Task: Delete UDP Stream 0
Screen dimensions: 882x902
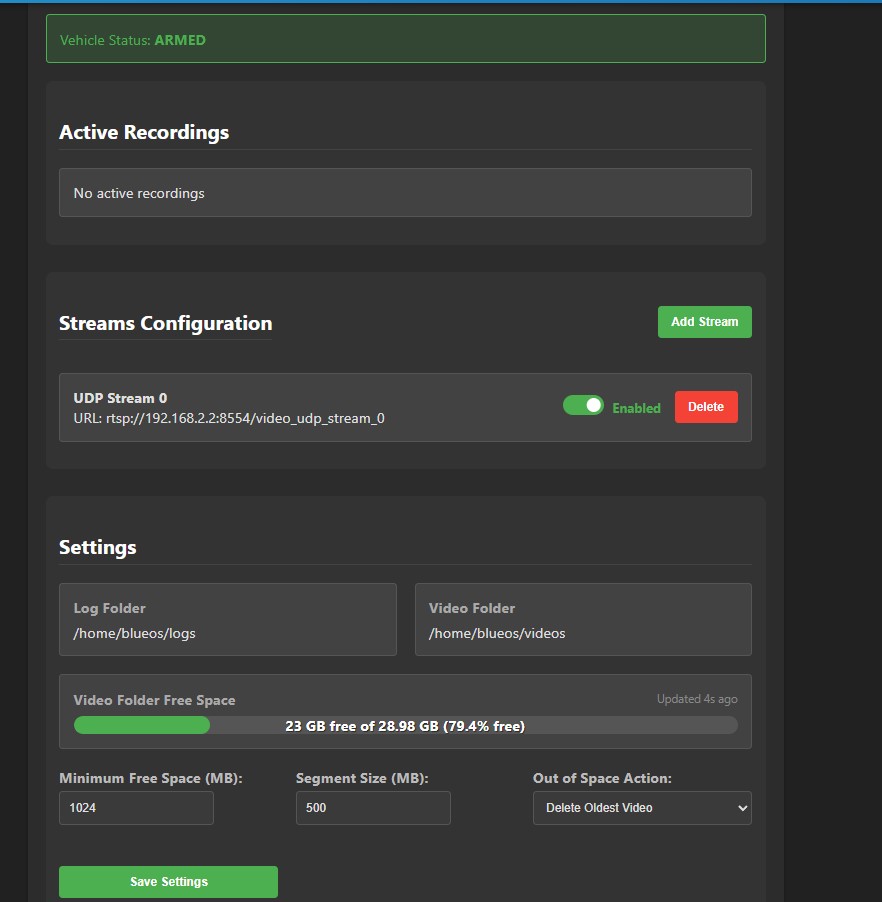Action: pos(706,407)
